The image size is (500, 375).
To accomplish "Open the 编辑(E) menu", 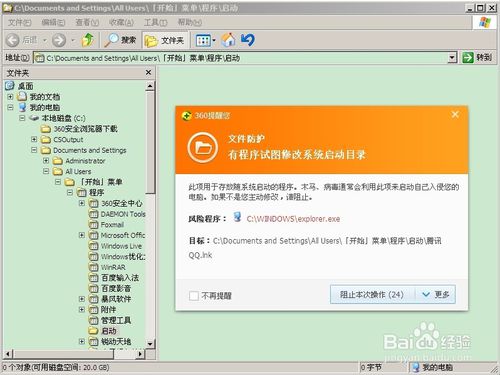I will coord(53,22).
